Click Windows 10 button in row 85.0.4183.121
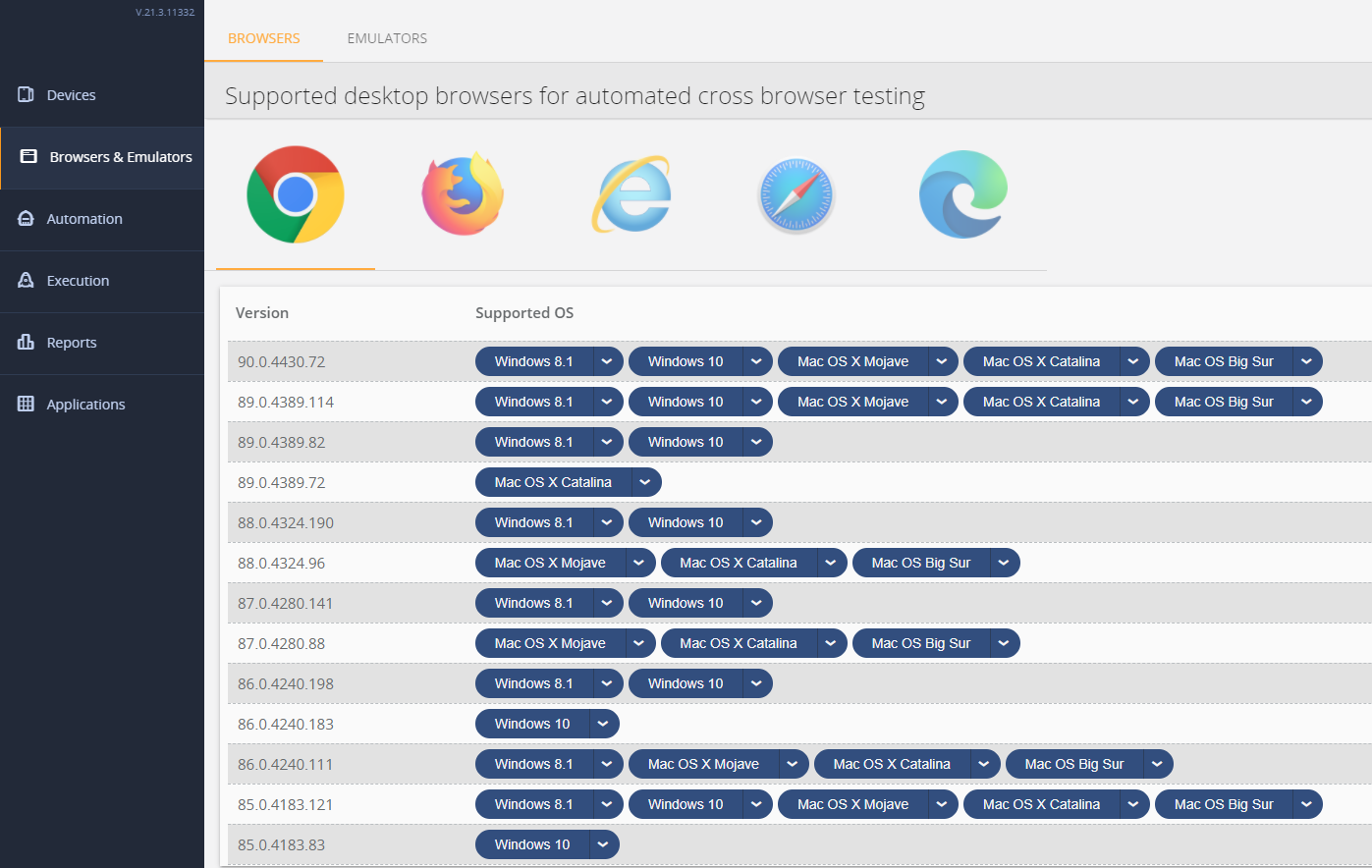Viewport: 1372px width, 868px height. [686, 804]
